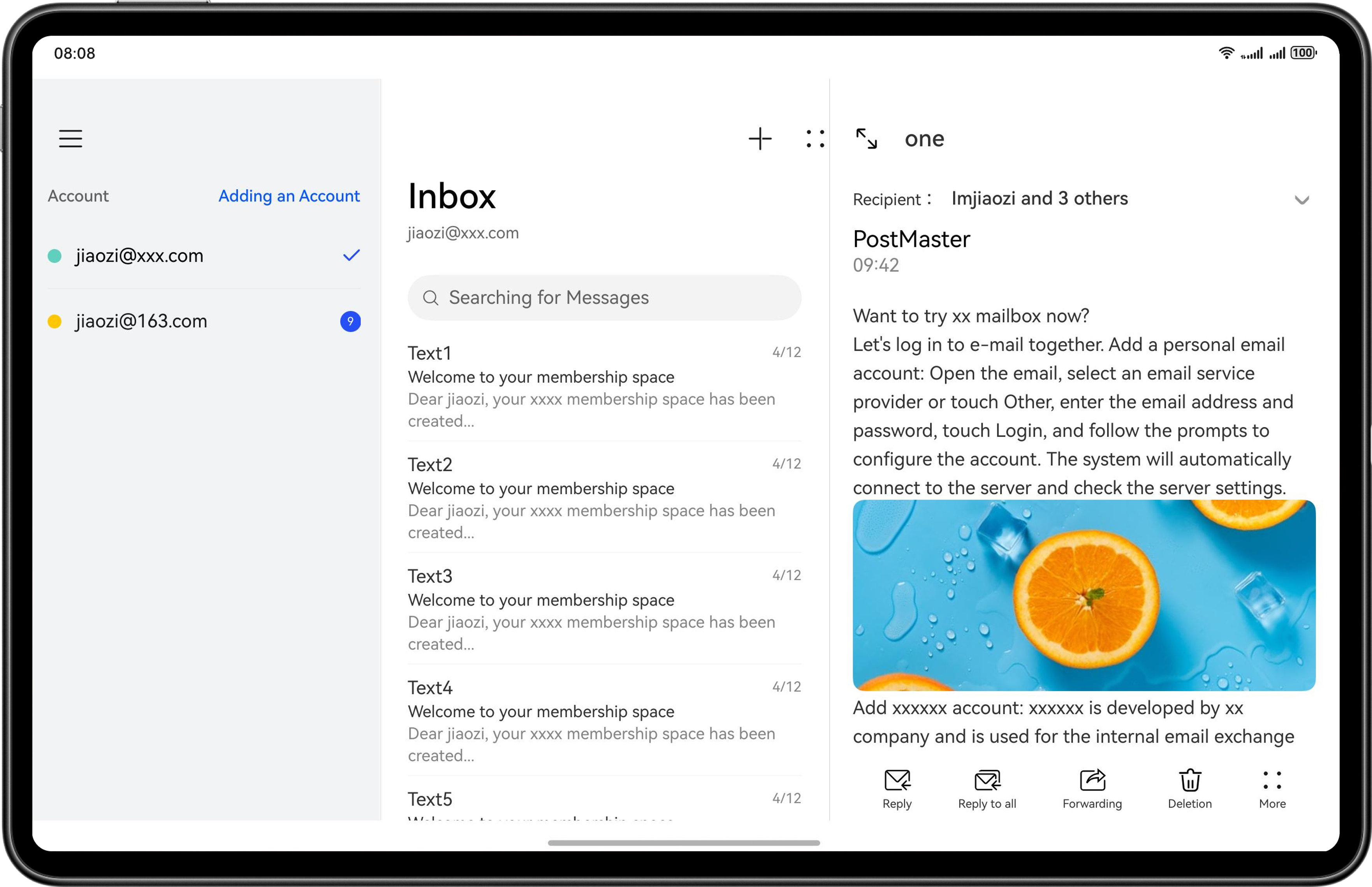The width and height of the screenshot is (1372, 887).
Task: Click the Forwarding label
Action: point(1092,804)
